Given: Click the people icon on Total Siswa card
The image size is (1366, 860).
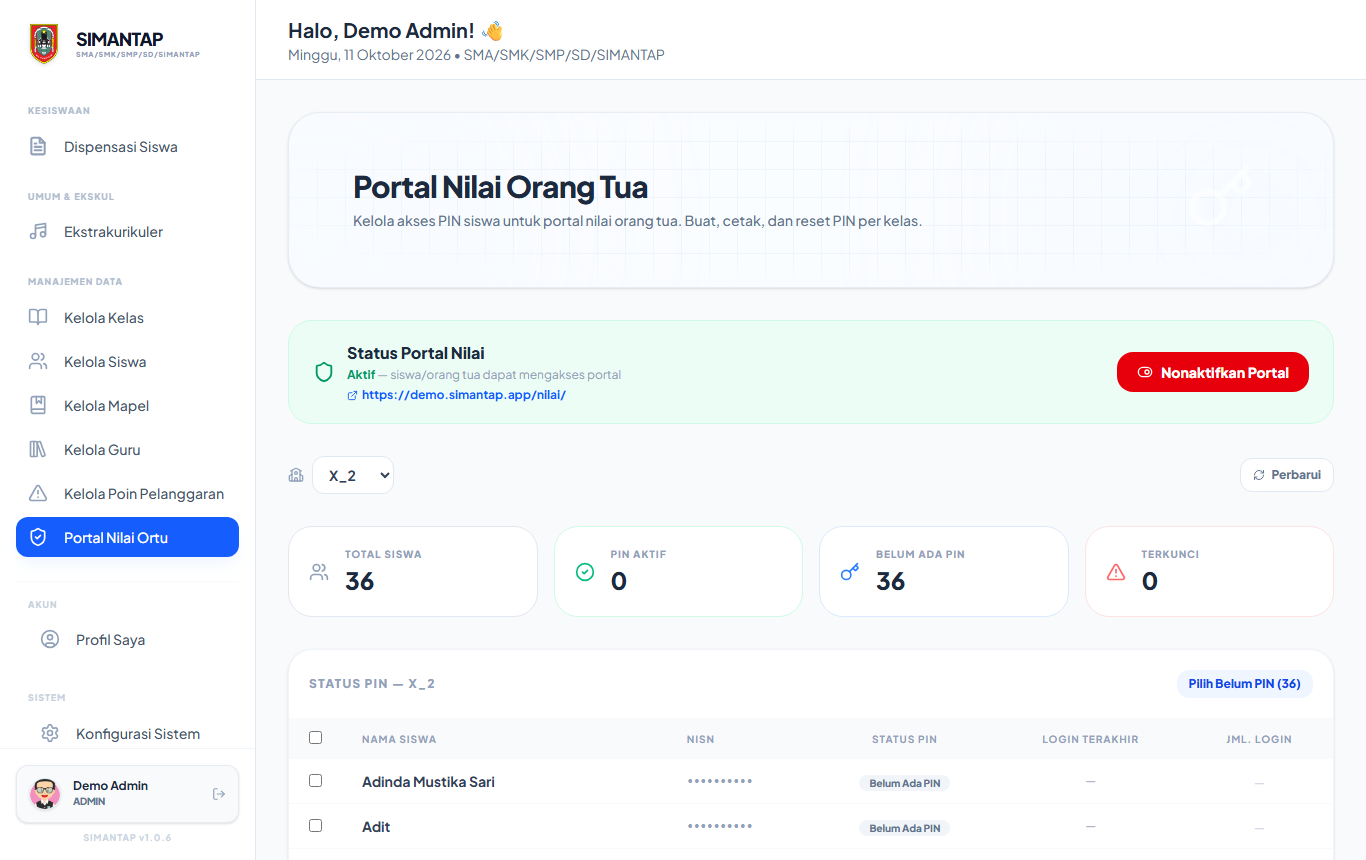Looking at the screenshot, I should click(x=319, y=572).
